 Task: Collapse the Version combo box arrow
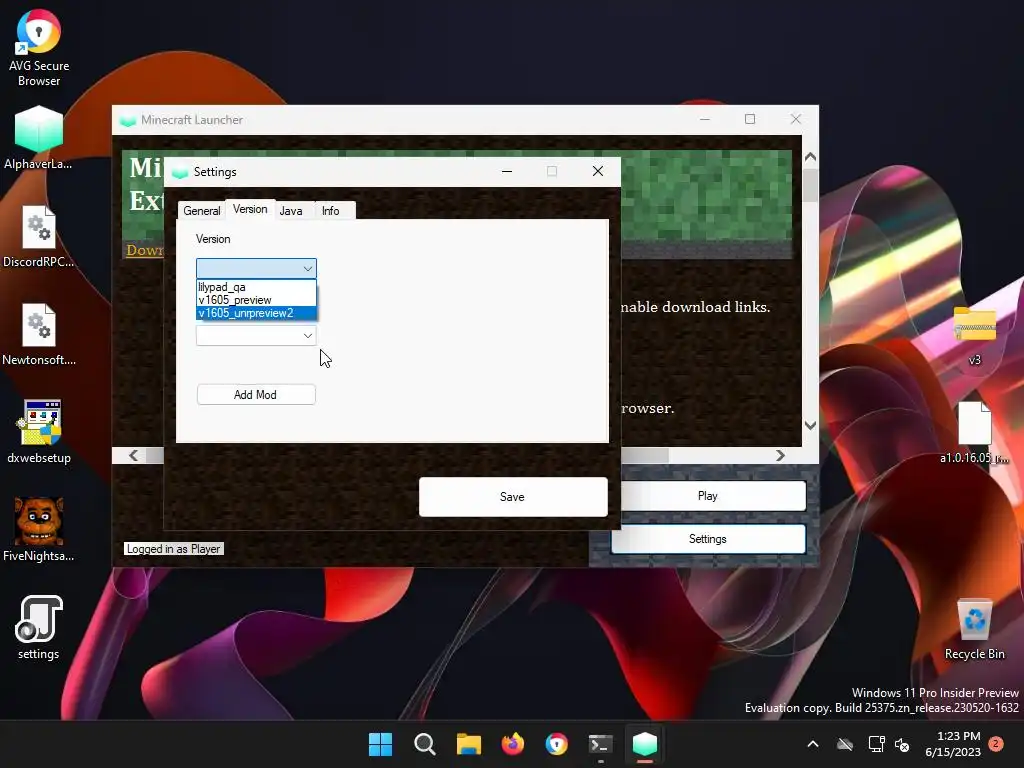tap(308, 268)
